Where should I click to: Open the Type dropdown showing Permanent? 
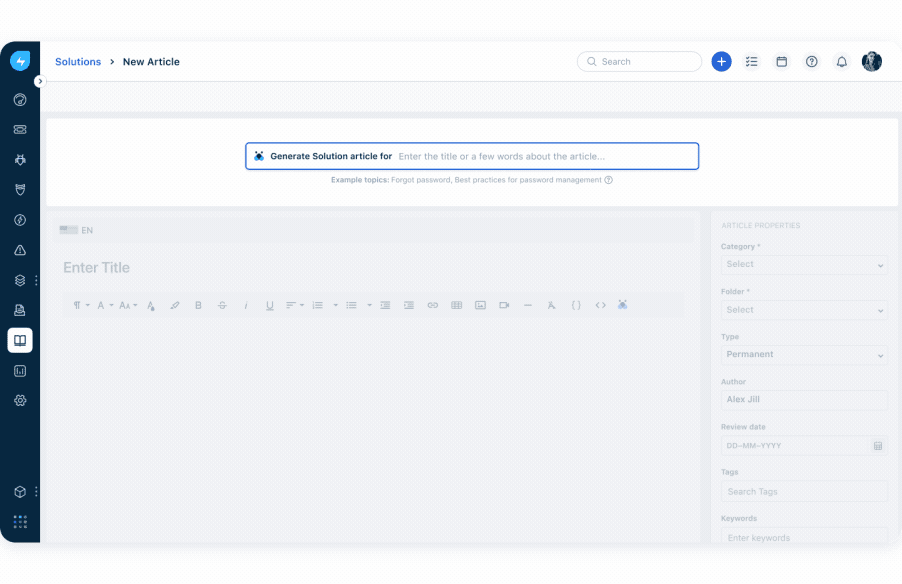pos(804,354)
